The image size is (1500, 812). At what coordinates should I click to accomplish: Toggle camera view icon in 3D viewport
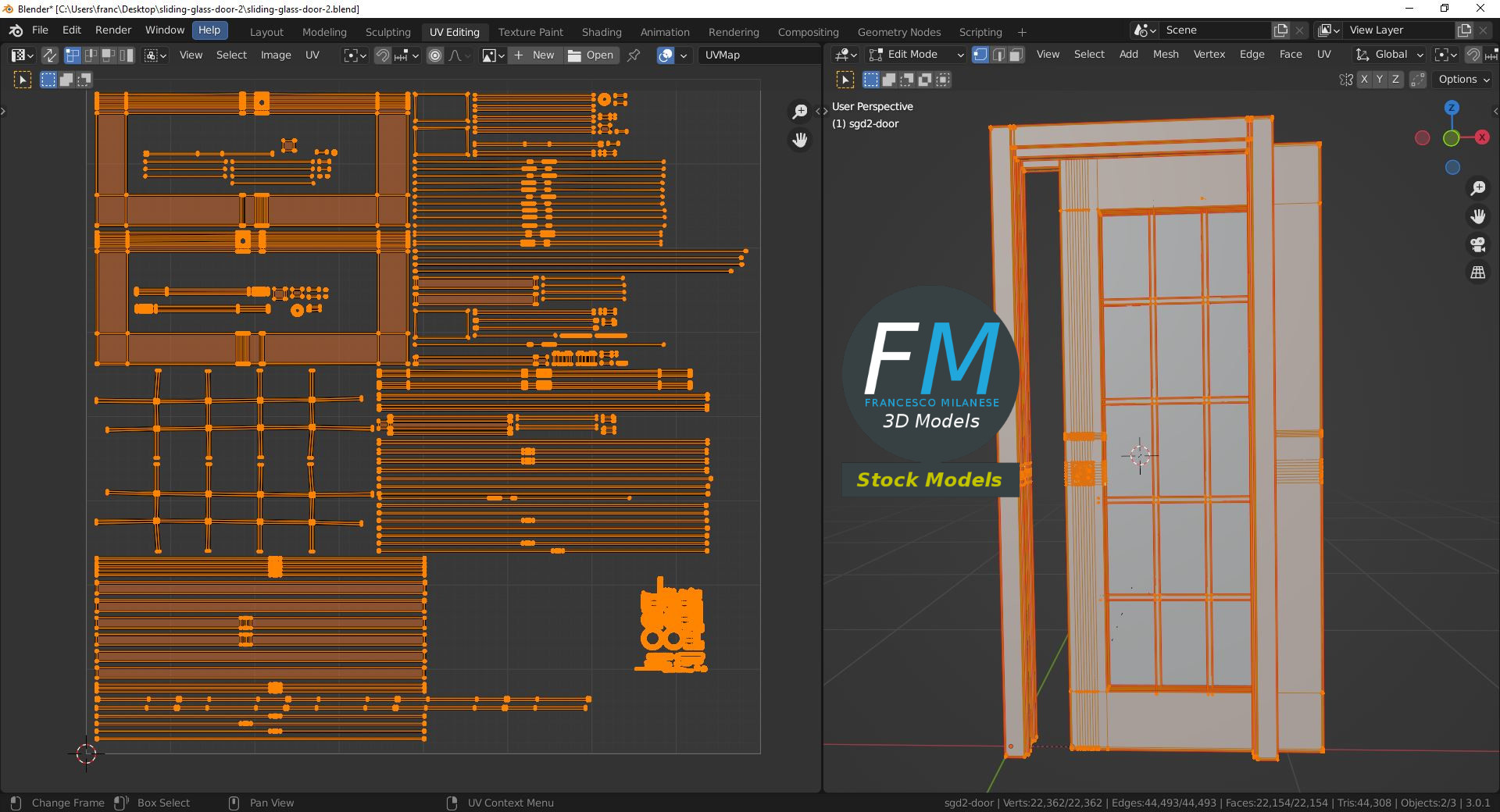click(1477, 244)
